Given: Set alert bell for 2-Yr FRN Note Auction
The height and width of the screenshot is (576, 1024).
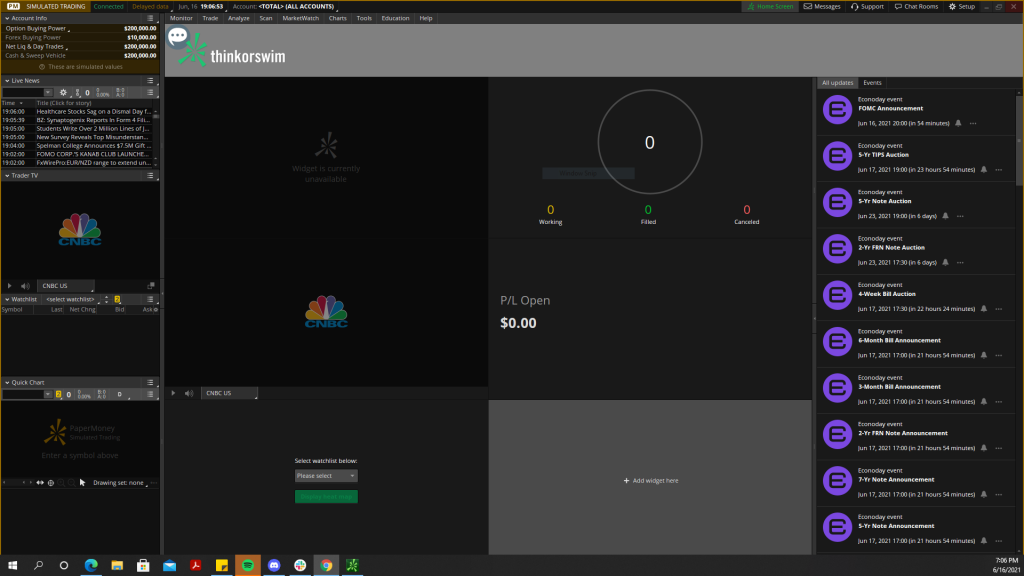Looking at the screenshot, I should tap(945, 263).
